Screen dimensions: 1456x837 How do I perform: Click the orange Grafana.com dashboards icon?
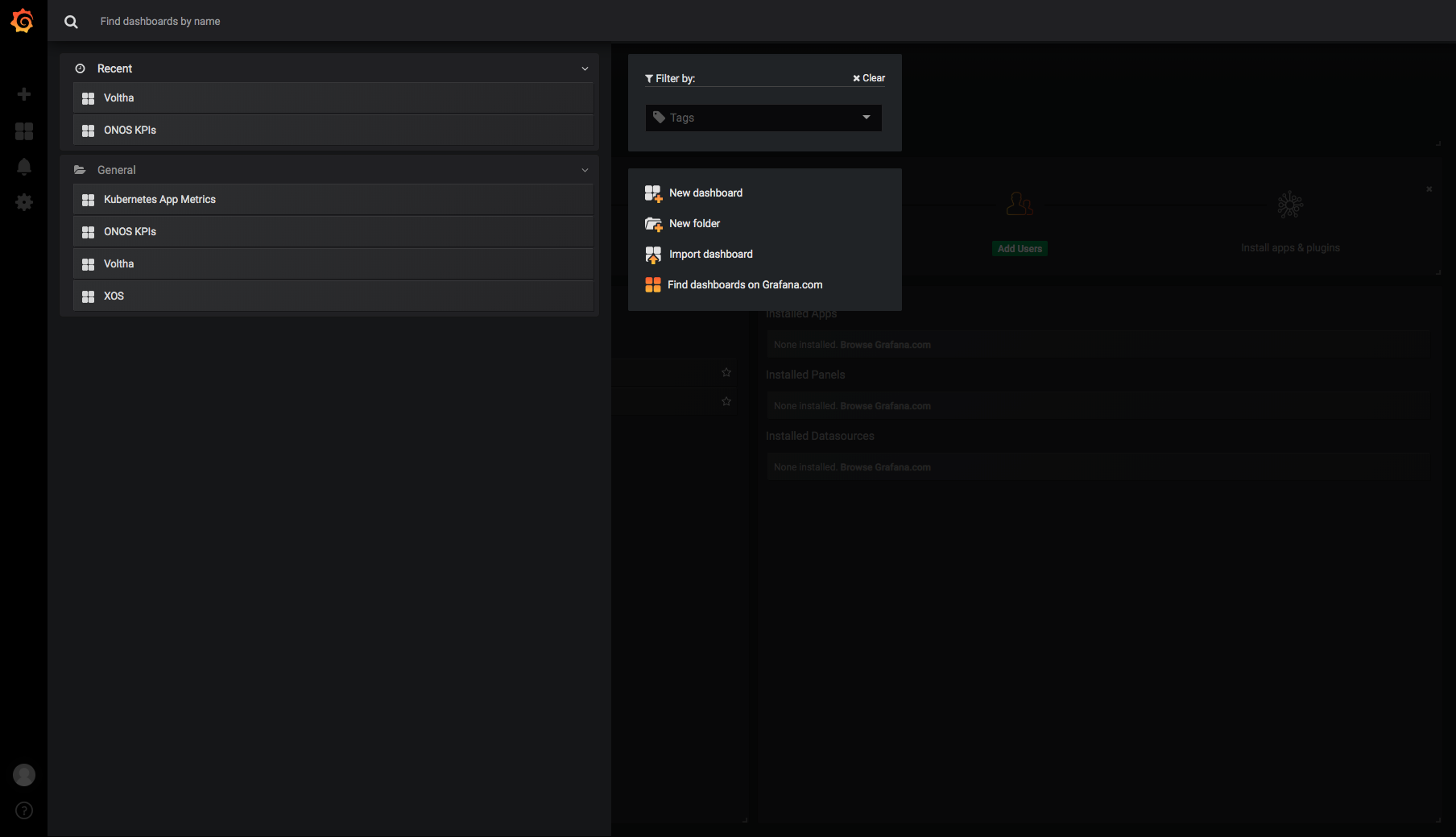pyautogui.click(x=653, y=285)
